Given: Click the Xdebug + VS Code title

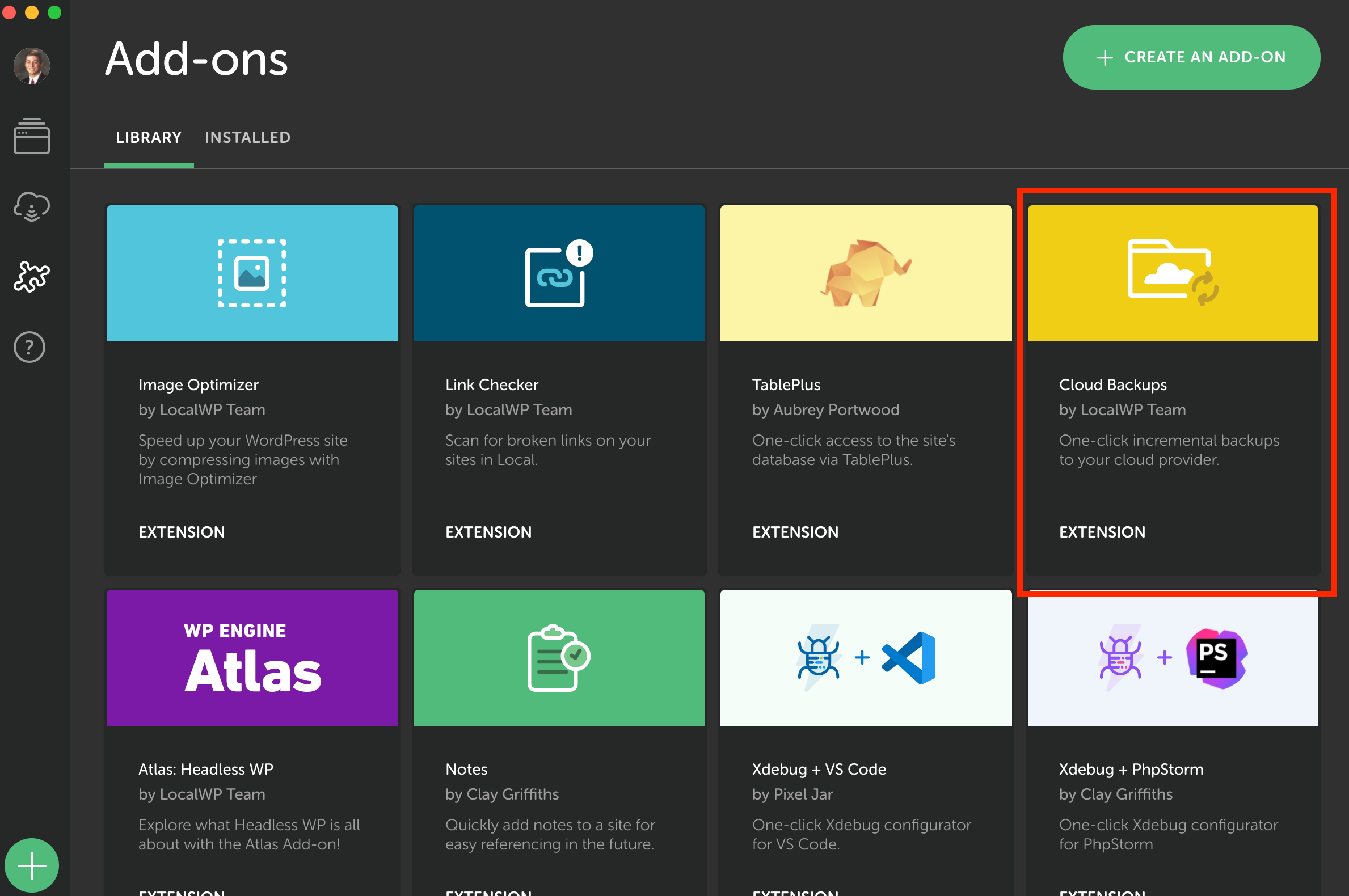Looking at the screenshot, I should point(819,769).
